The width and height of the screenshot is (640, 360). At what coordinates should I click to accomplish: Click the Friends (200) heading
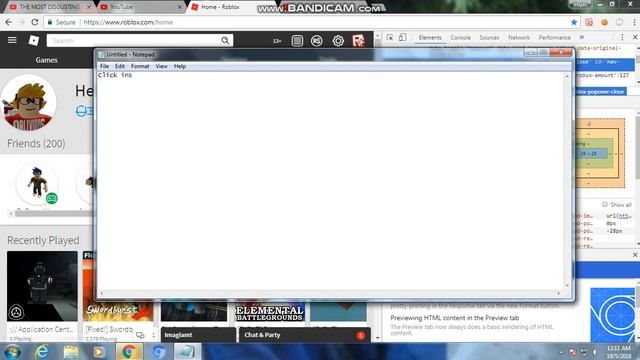tap(36, 144)
